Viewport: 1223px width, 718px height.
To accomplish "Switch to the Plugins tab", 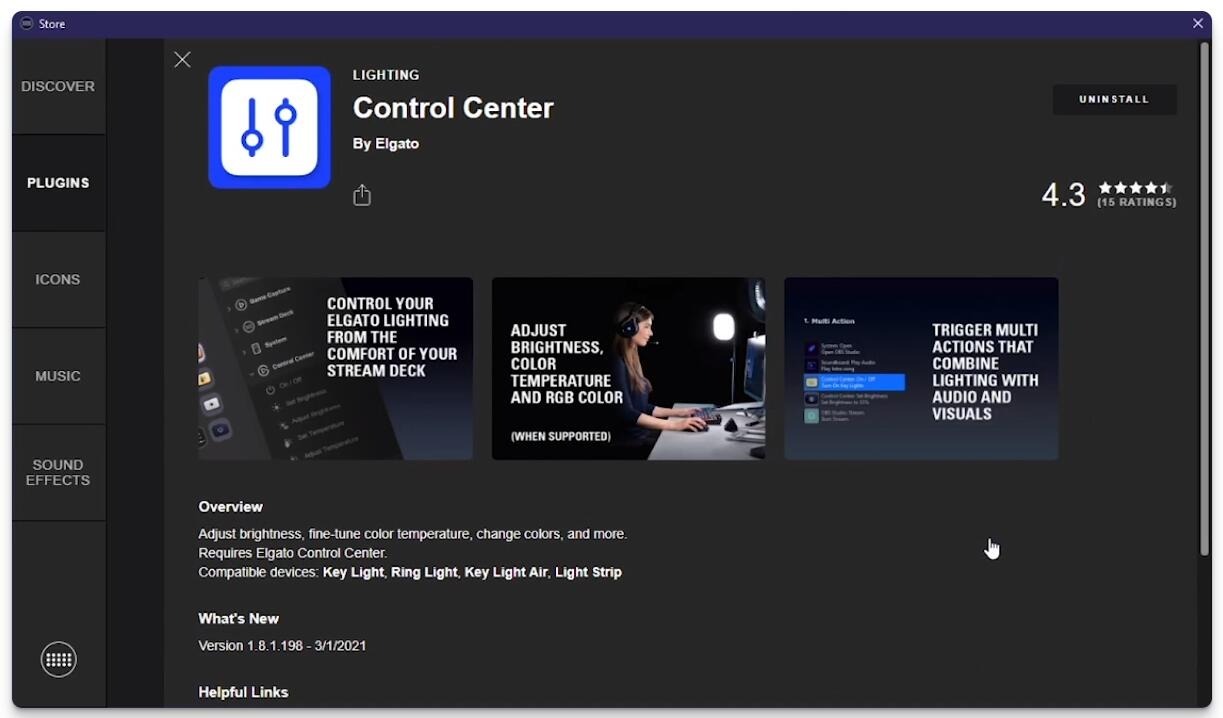I will click(58, 183).
